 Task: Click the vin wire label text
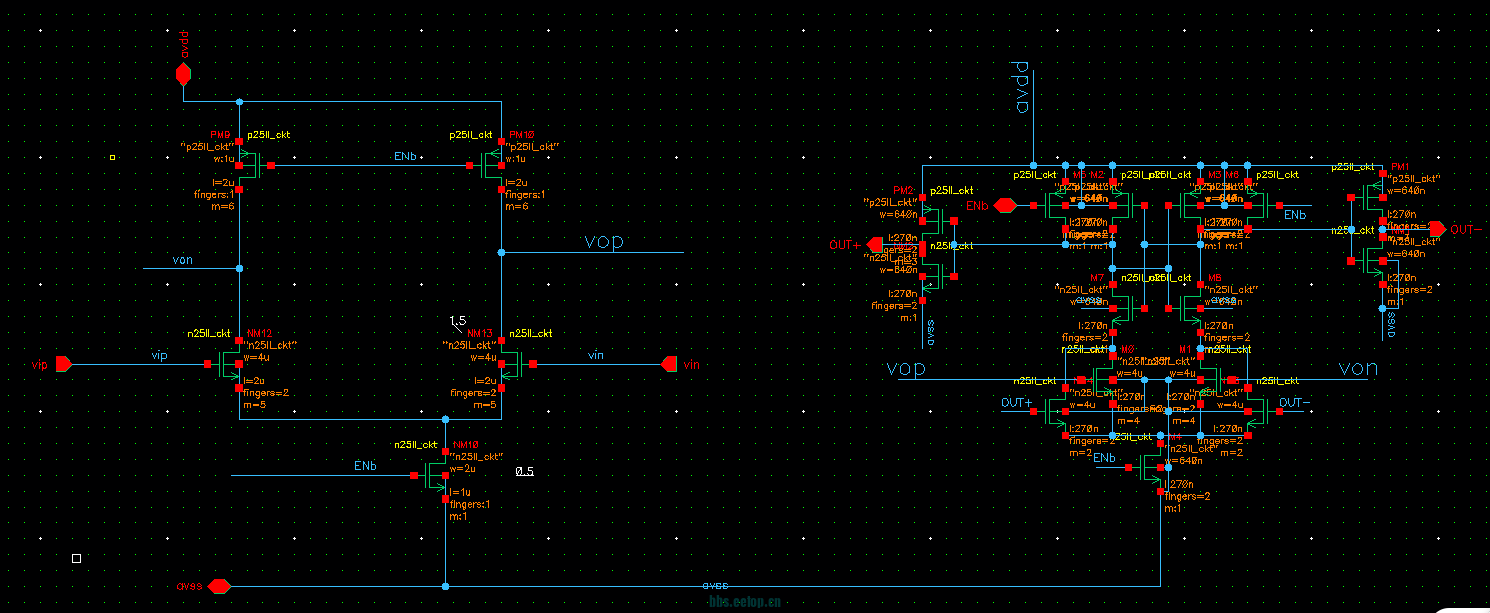coord(596,355)
